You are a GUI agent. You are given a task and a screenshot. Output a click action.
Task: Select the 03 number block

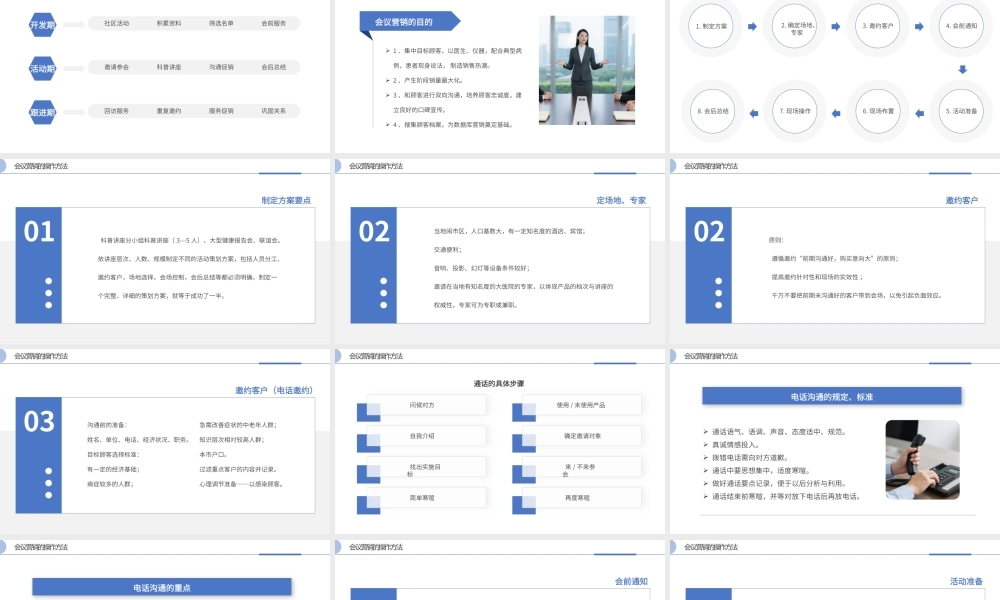click(x=39, y=455)
